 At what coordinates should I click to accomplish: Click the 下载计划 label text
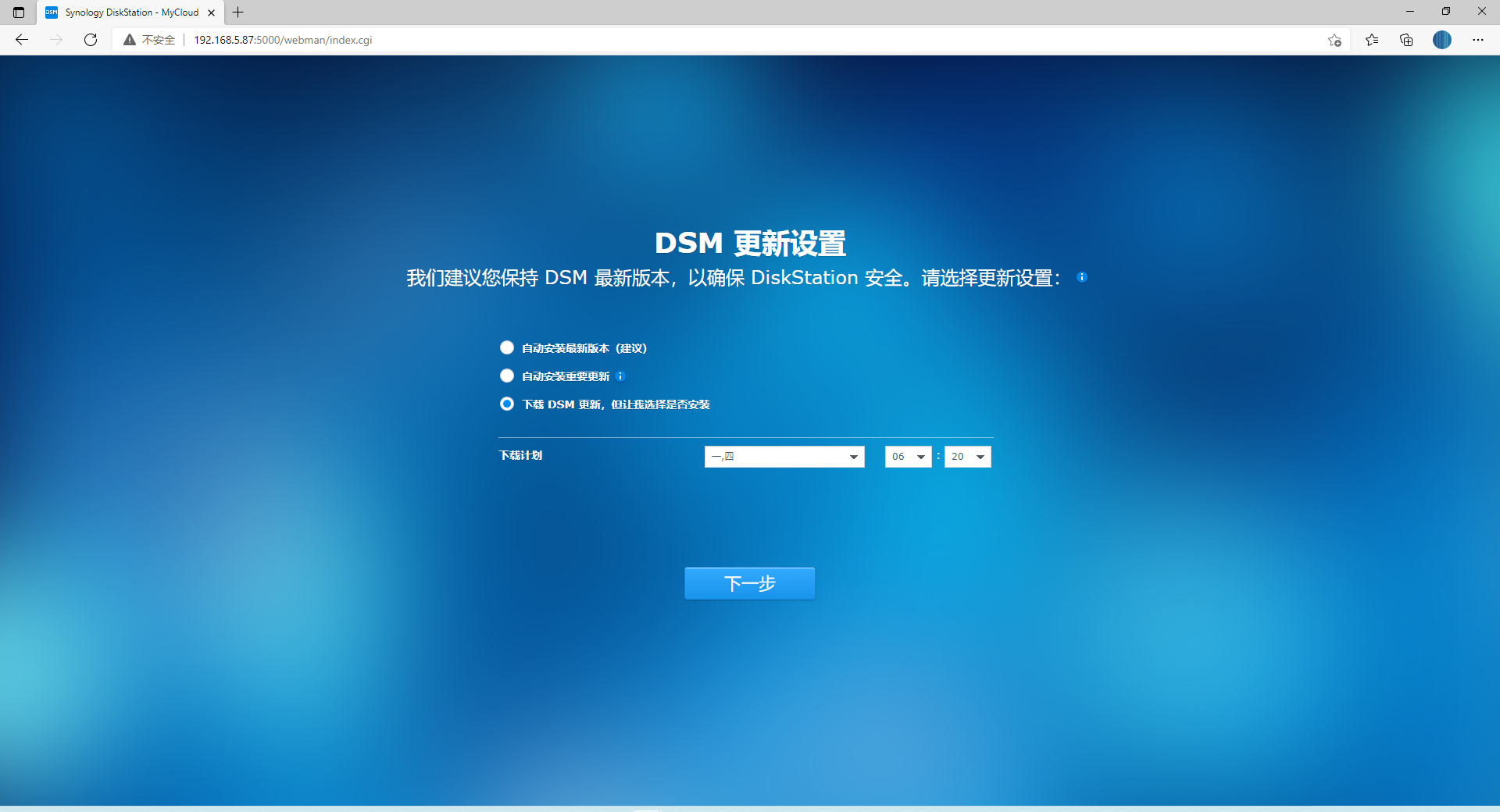pos(520,455)
